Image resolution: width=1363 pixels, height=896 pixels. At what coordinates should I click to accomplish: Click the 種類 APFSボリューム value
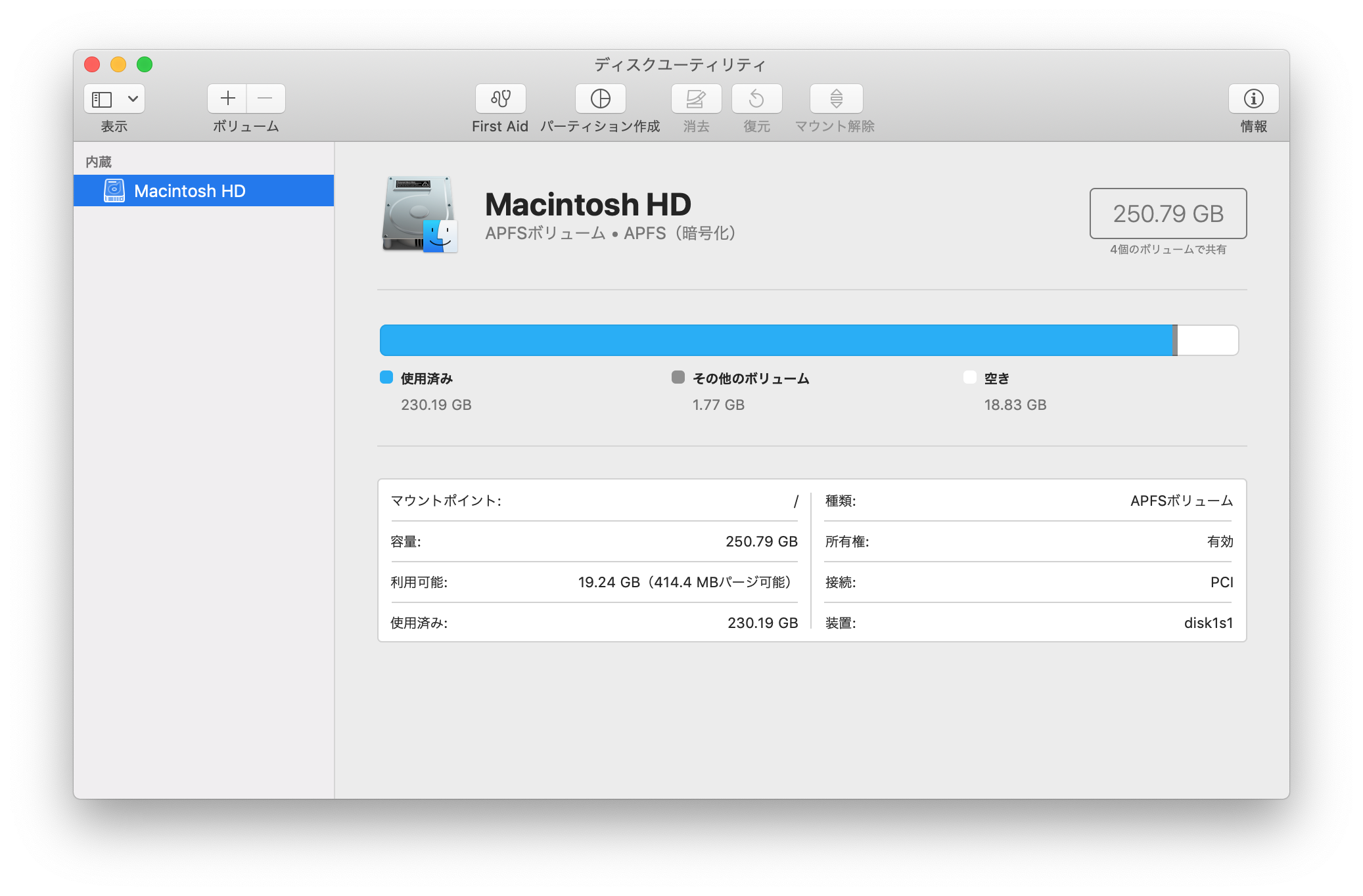tap(1182, 501)
